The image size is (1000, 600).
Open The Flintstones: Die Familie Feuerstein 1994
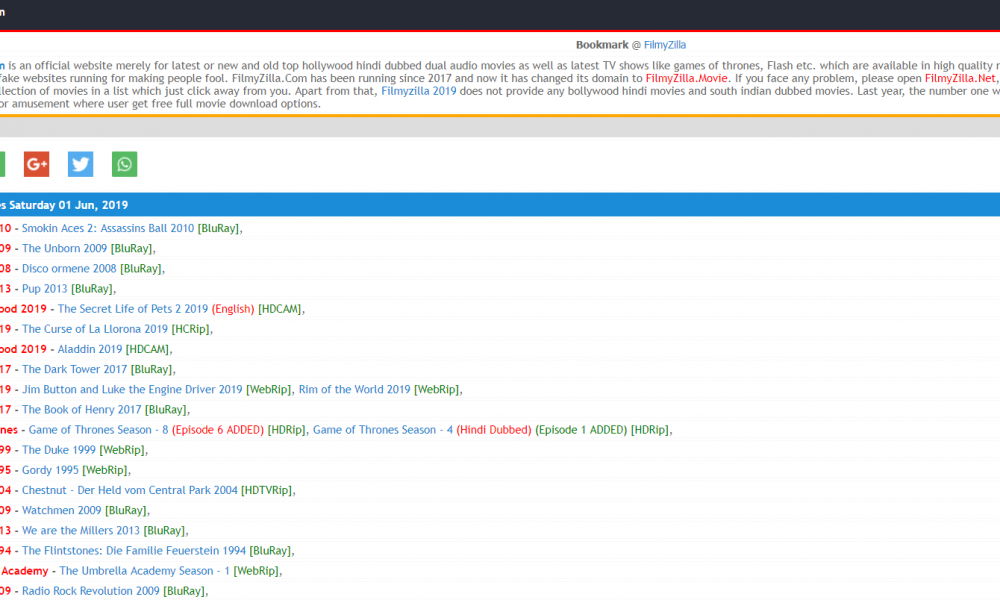(x=133, y=551)
